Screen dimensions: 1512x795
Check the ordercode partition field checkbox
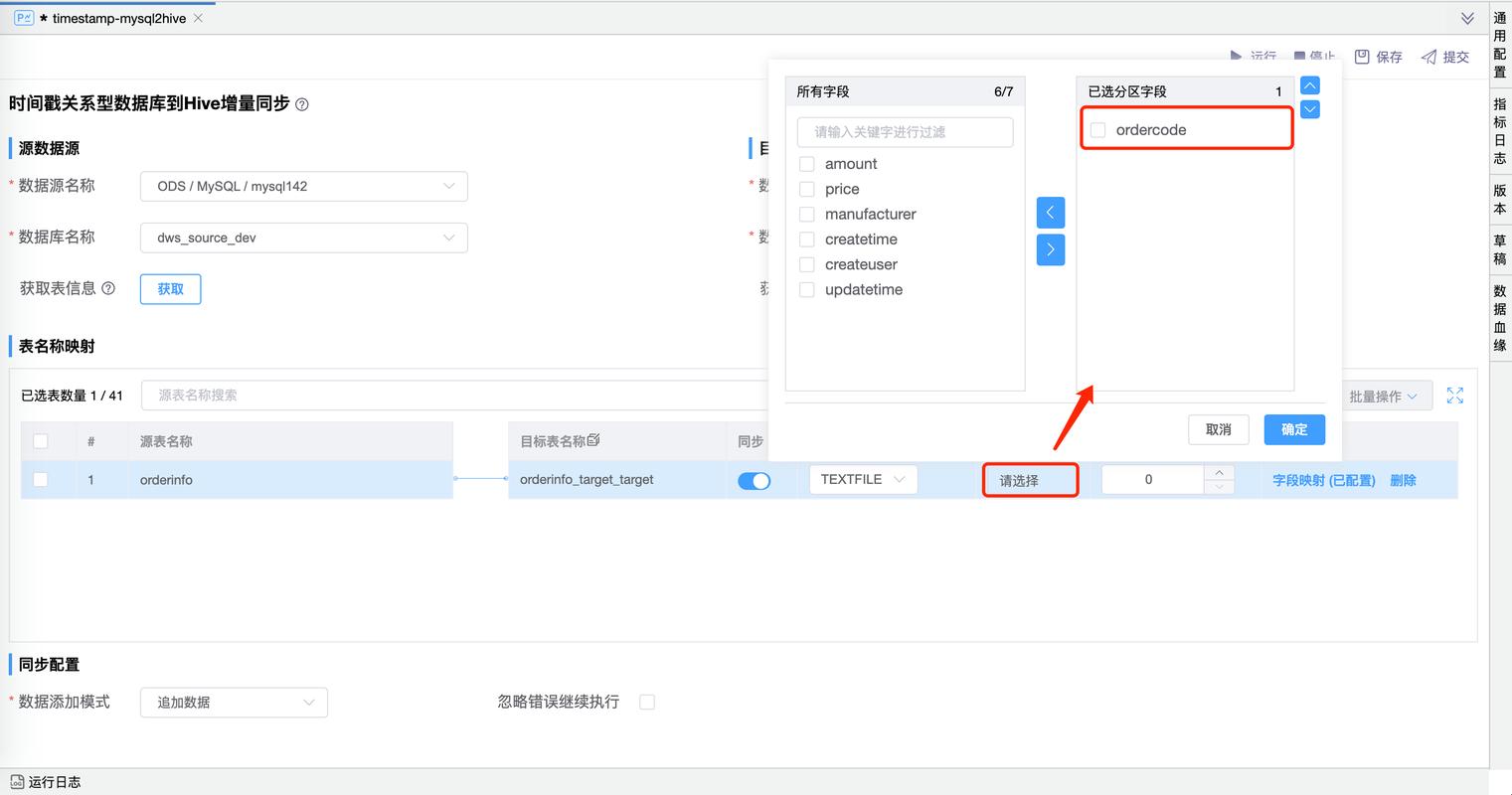point(1098,130)
